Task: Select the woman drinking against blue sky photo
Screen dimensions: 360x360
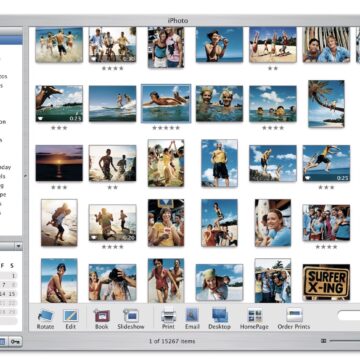Action: 219,44
